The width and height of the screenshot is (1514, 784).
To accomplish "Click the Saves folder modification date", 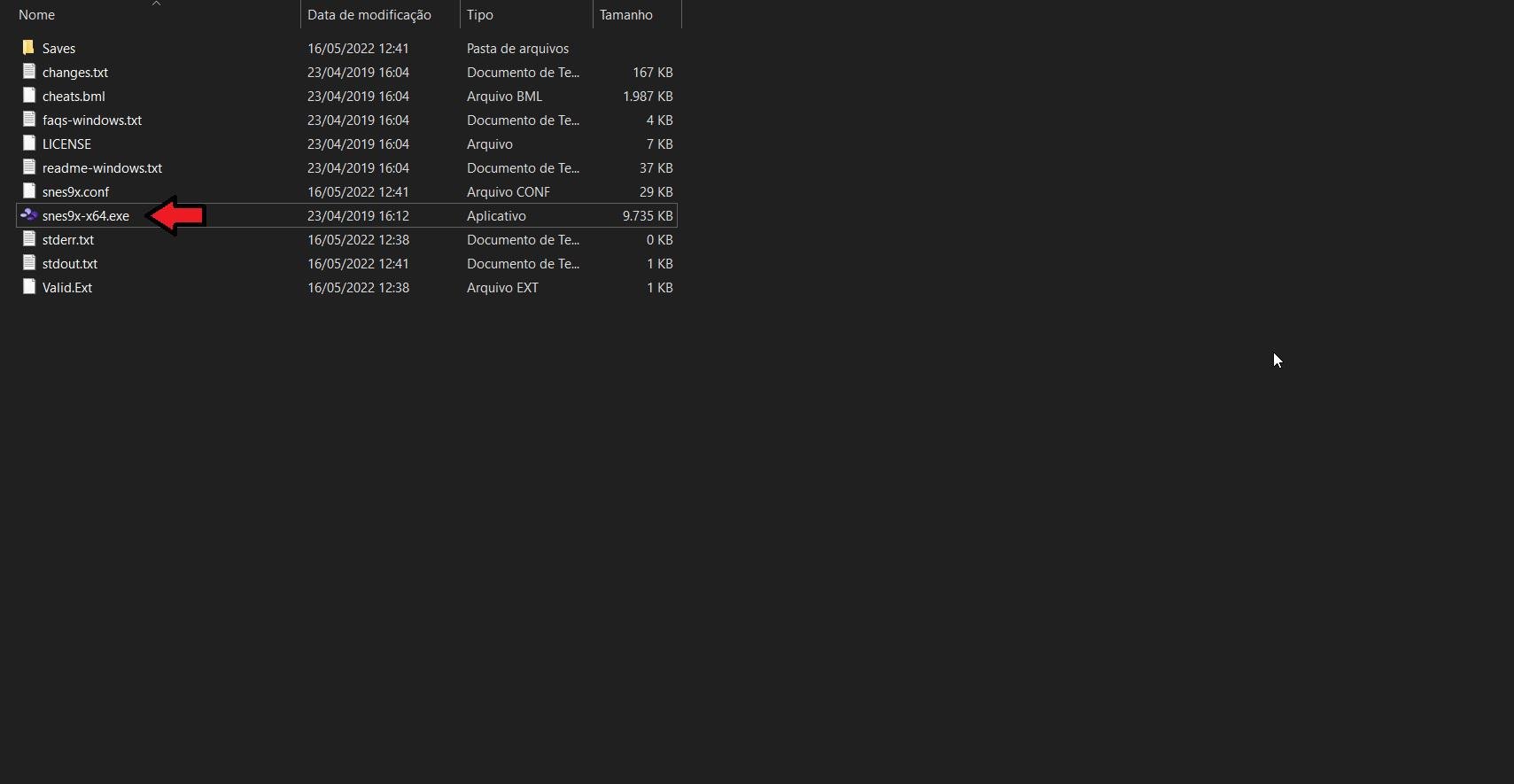I will [x=358, y=49].
